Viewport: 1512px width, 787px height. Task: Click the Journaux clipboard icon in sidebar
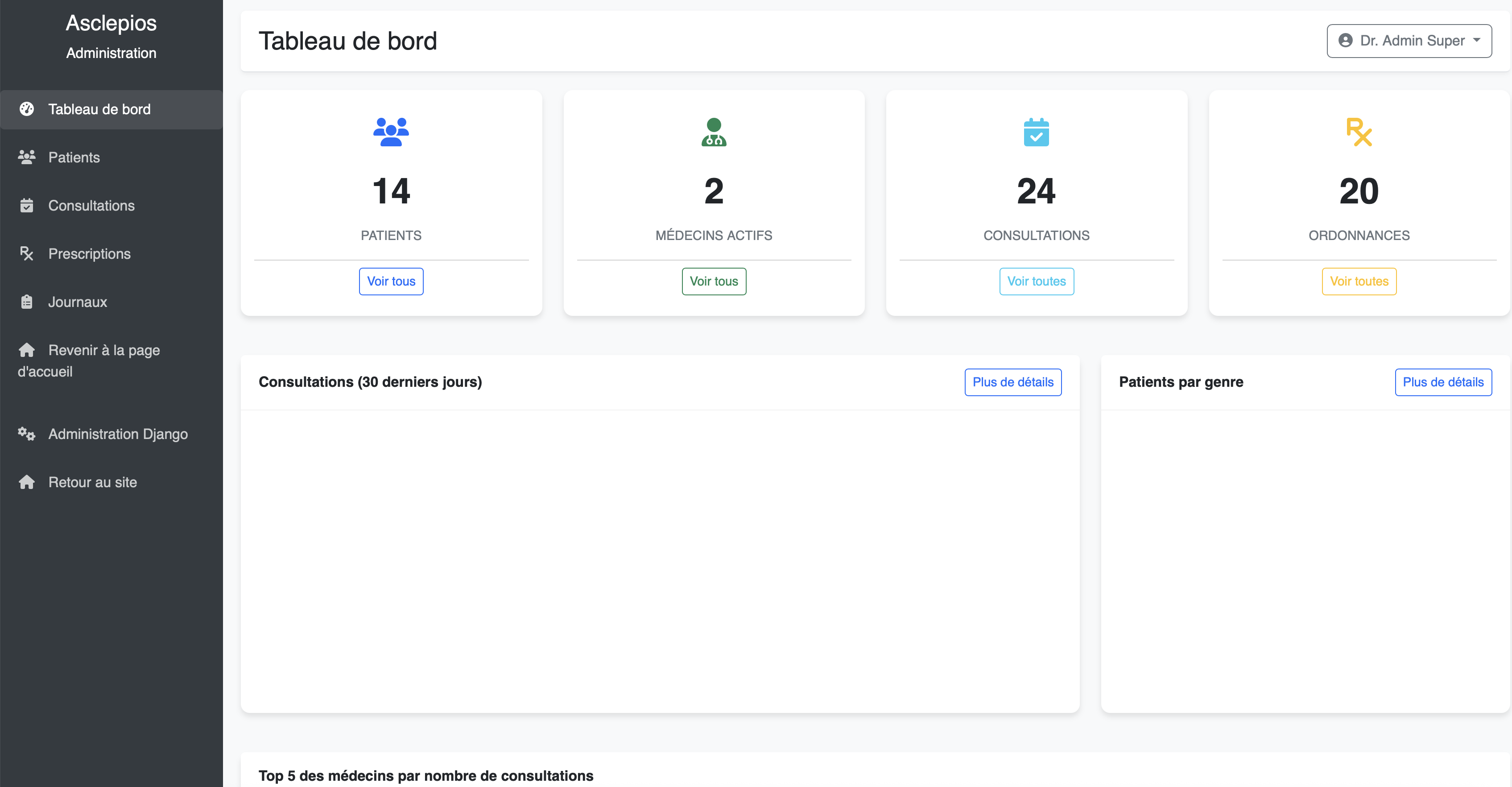point(26,302)
